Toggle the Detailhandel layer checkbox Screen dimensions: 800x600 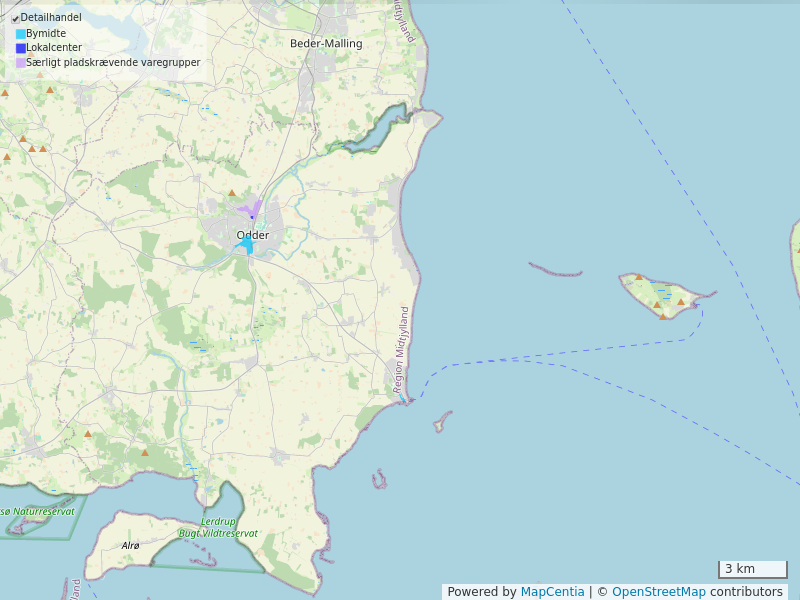15,18
